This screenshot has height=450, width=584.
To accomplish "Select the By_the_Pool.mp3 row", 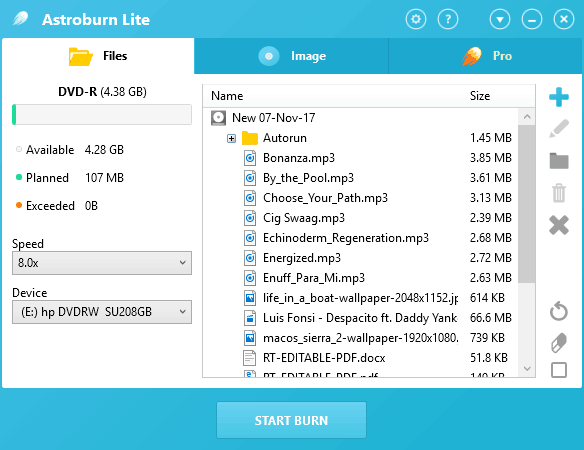I will [x=361, y=178].
